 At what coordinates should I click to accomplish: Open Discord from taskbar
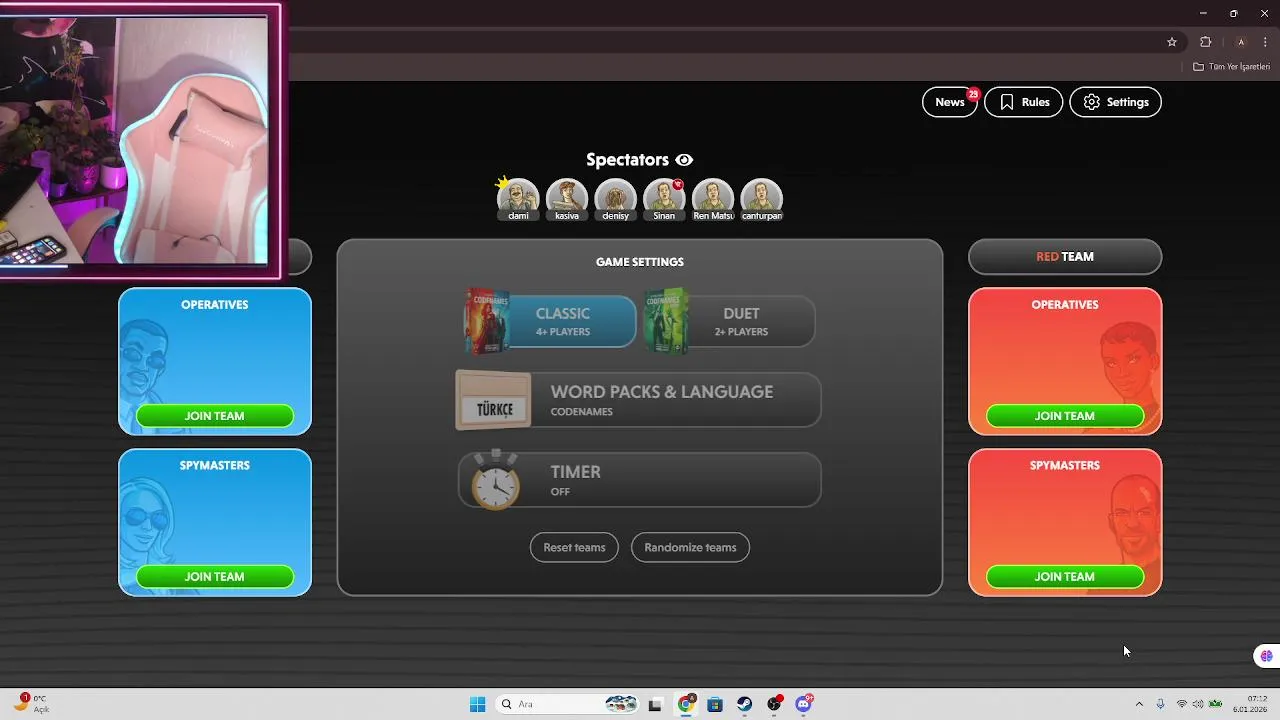point(804,704)
